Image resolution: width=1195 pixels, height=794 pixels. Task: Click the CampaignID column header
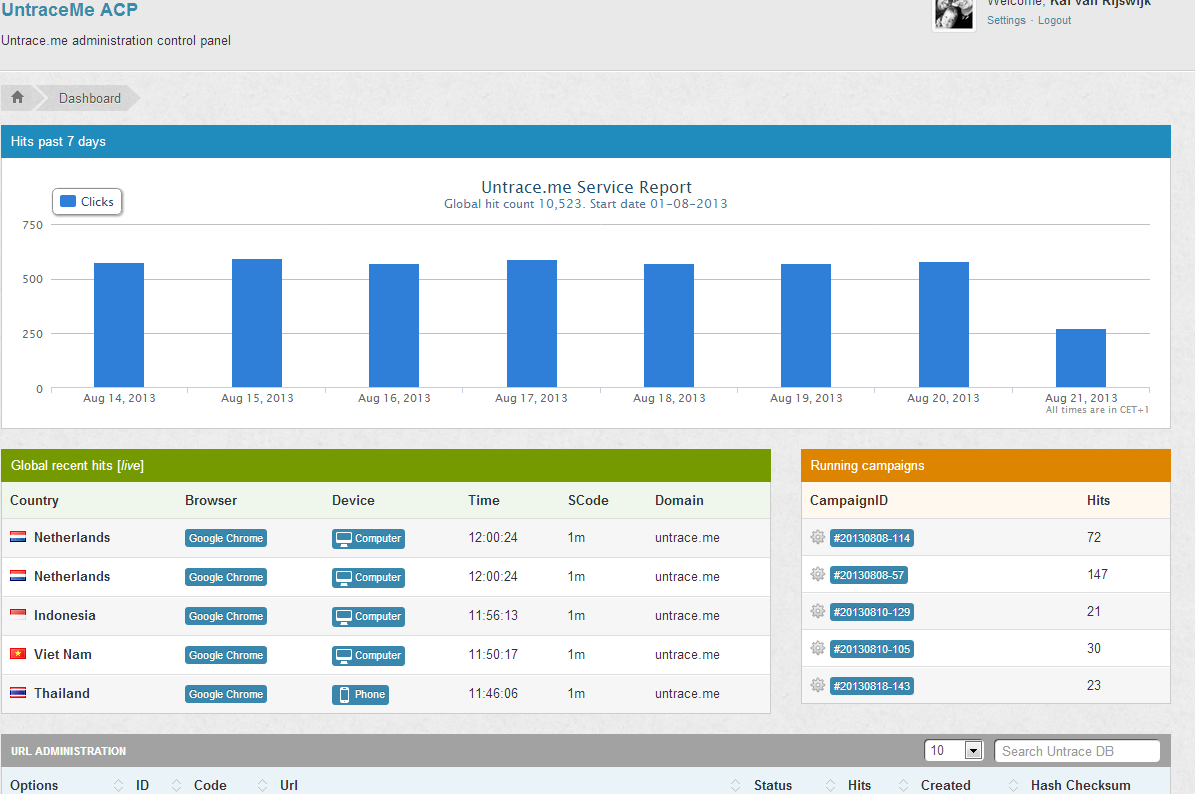click(x=848, y=500)
